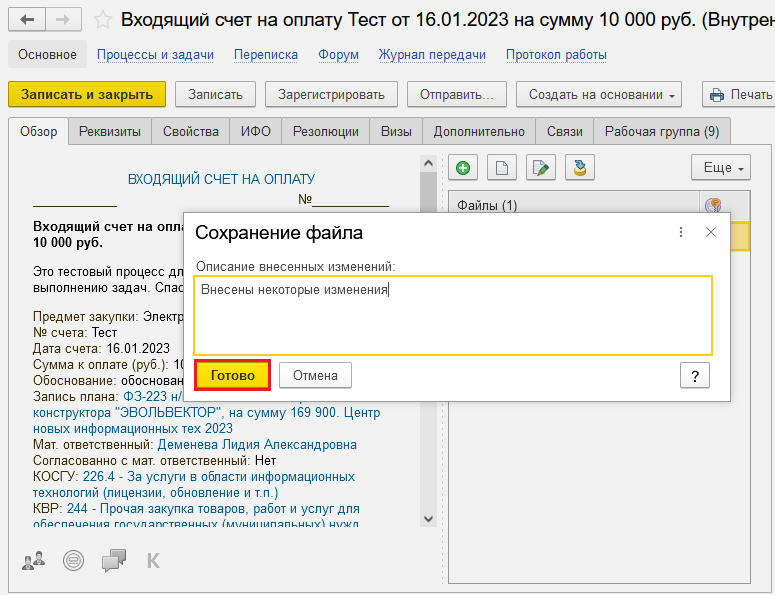This screenshot has width=775, height=595.
Task: Click the gray letter K icon
Action: click(x=153, y=560)
